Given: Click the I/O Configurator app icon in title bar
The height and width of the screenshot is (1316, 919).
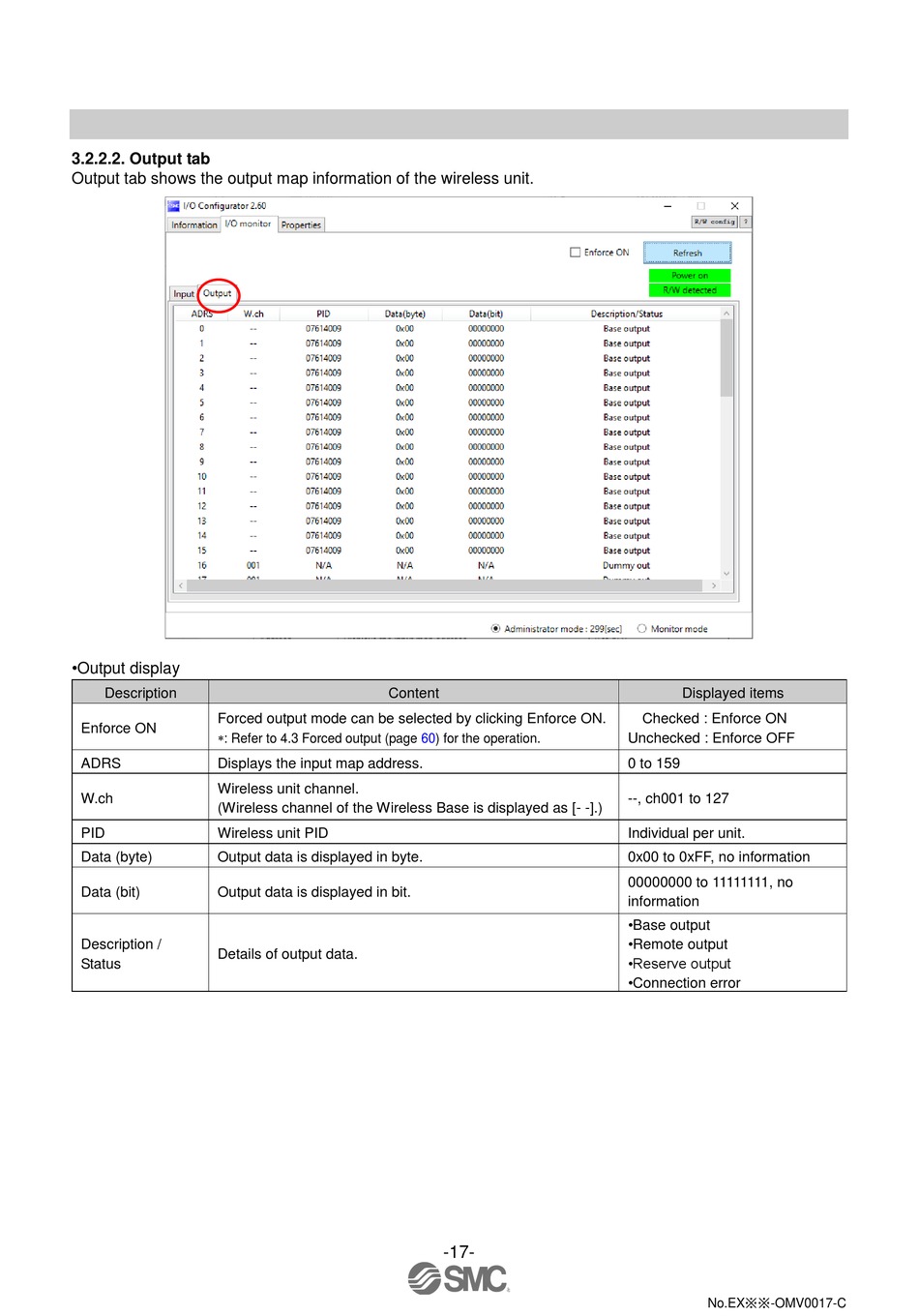Looking at the screenshot, I should [x=174, y=206].
